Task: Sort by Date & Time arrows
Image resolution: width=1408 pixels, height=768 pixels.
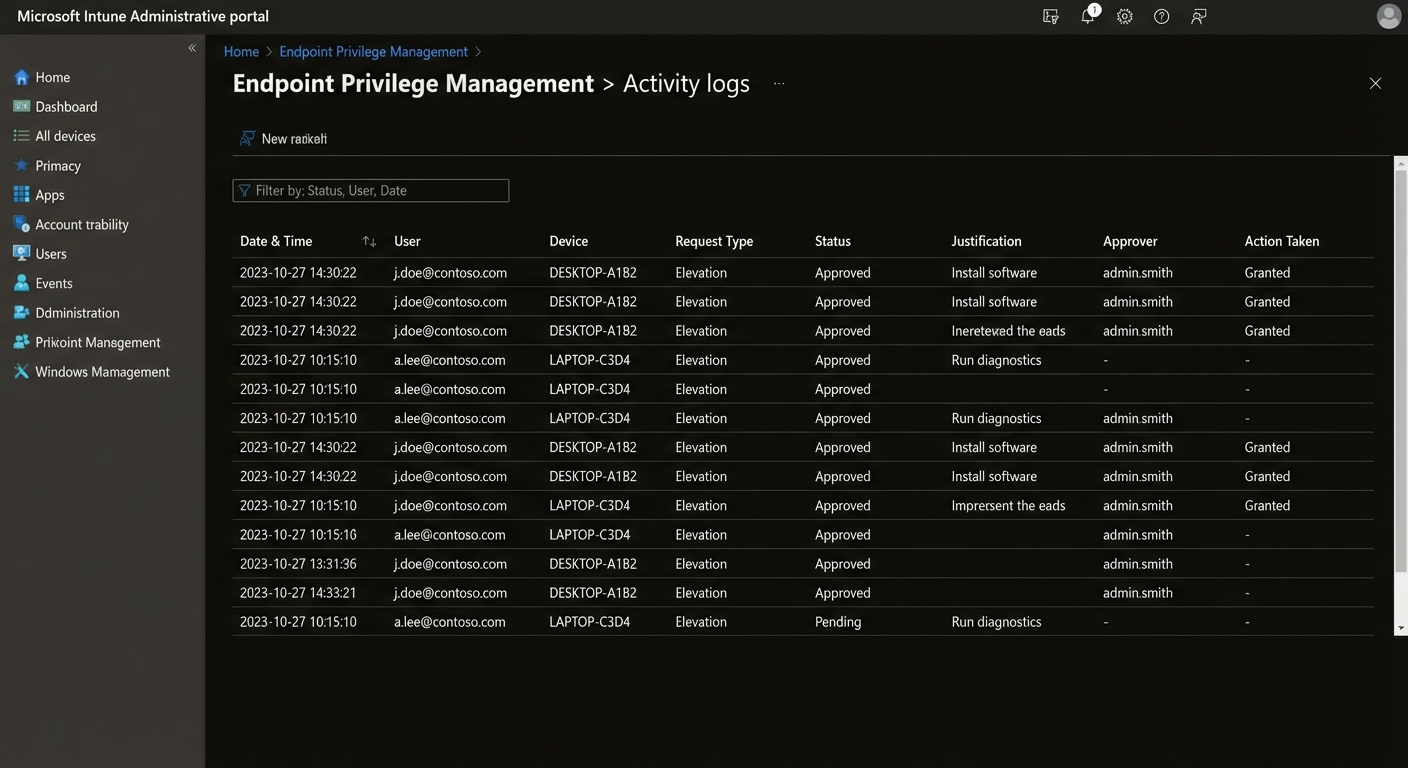Action: point(369,241)
